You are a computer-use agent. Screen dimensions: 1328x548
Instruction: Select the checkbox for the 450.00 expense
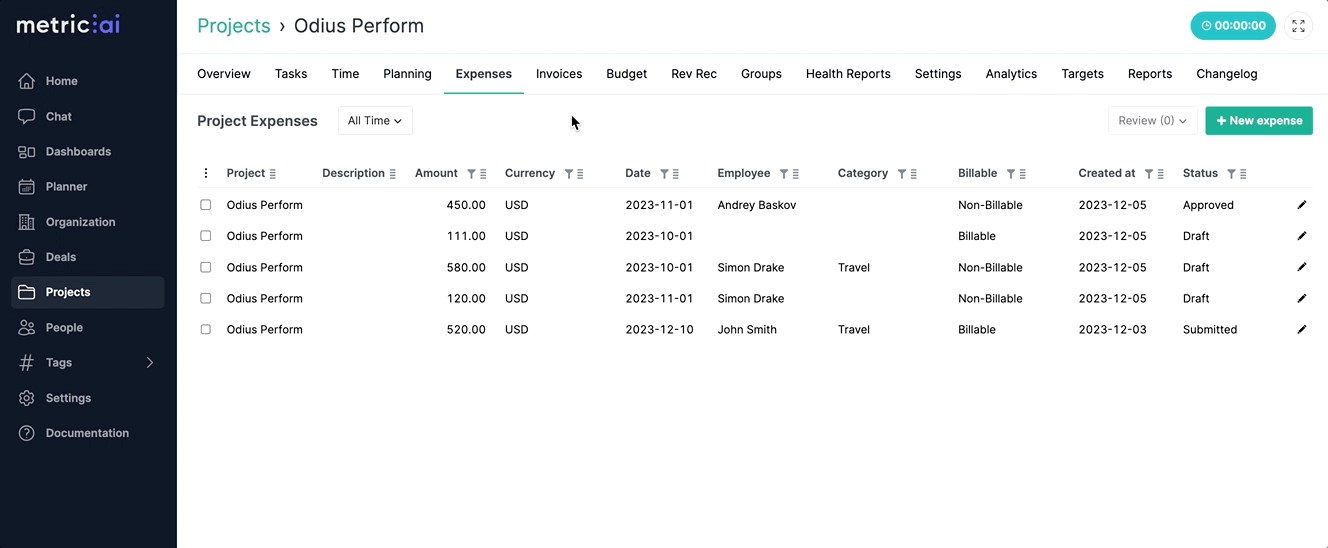[x=206, y=205]
